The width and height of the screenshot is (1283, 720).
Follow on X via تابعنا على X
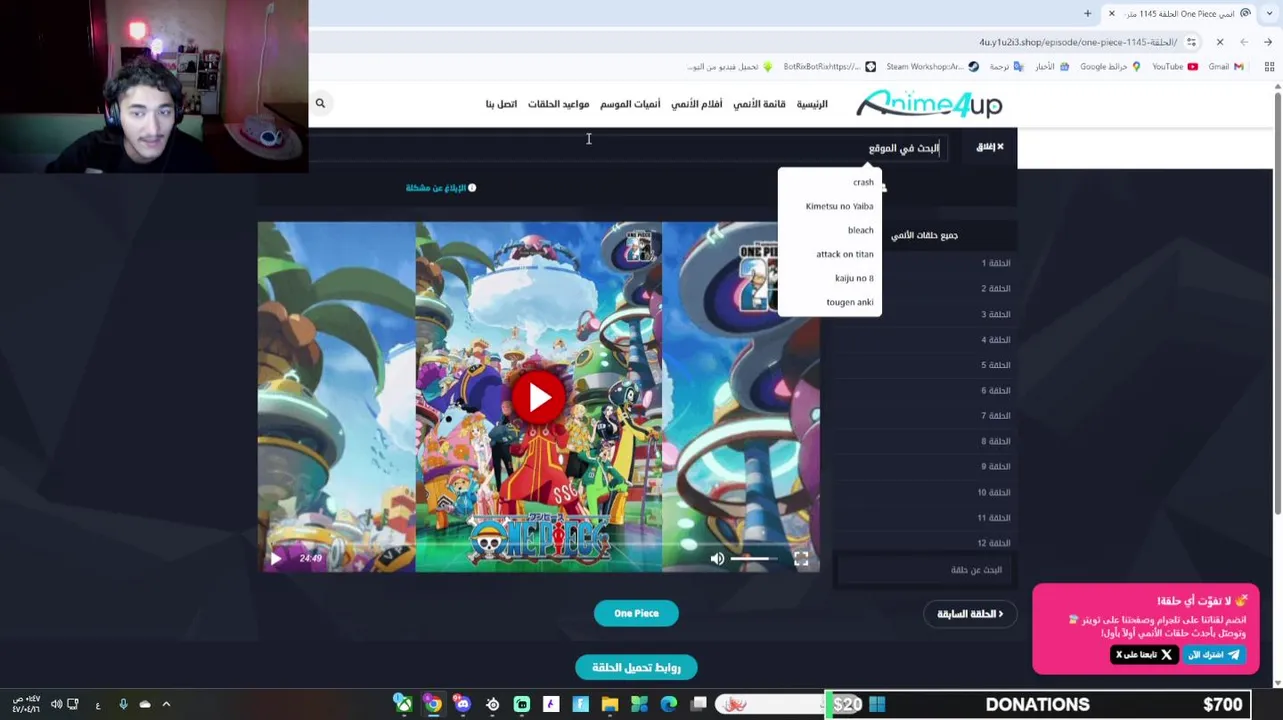pos(1143,655)
